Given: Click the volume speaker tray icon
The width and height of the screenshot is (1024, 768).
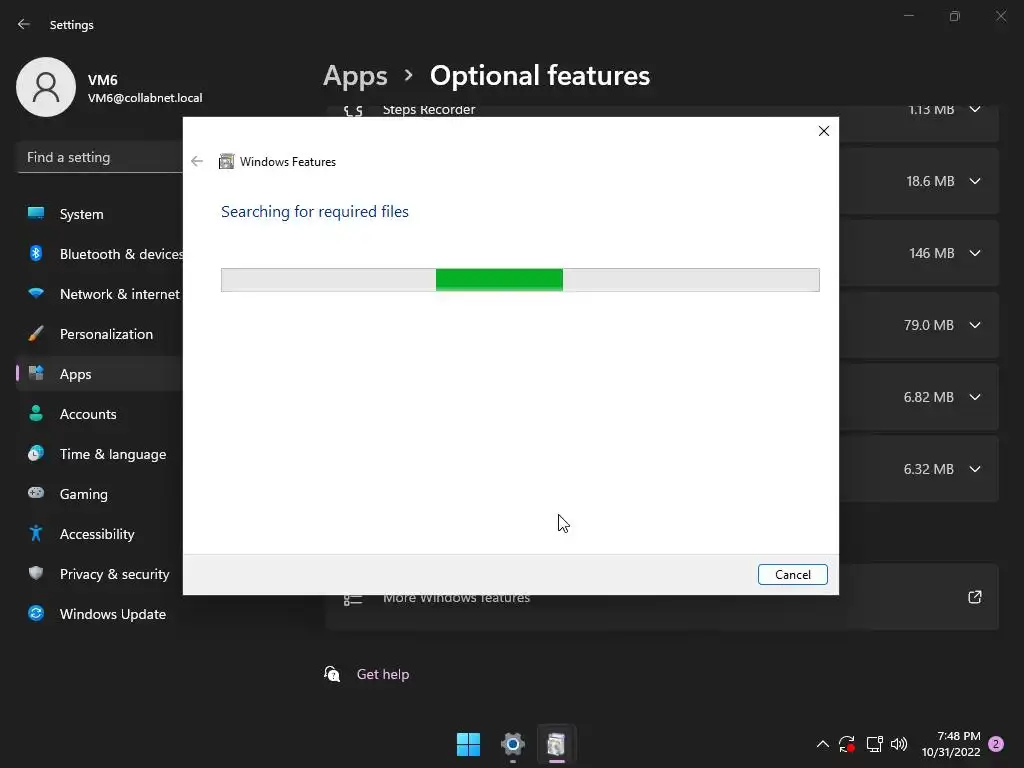Looking at the screenshot, I should tap(899, 744).
